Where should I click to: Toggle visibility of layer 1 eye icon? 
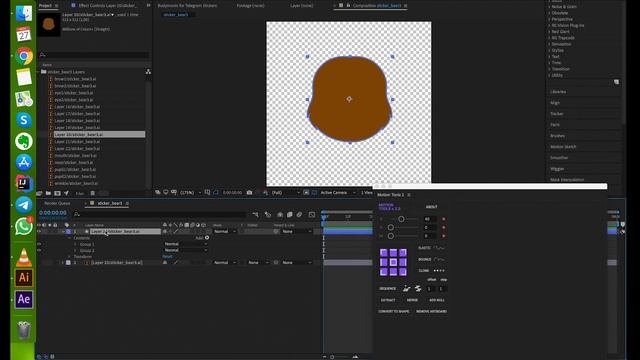click(x=39, y=231)
